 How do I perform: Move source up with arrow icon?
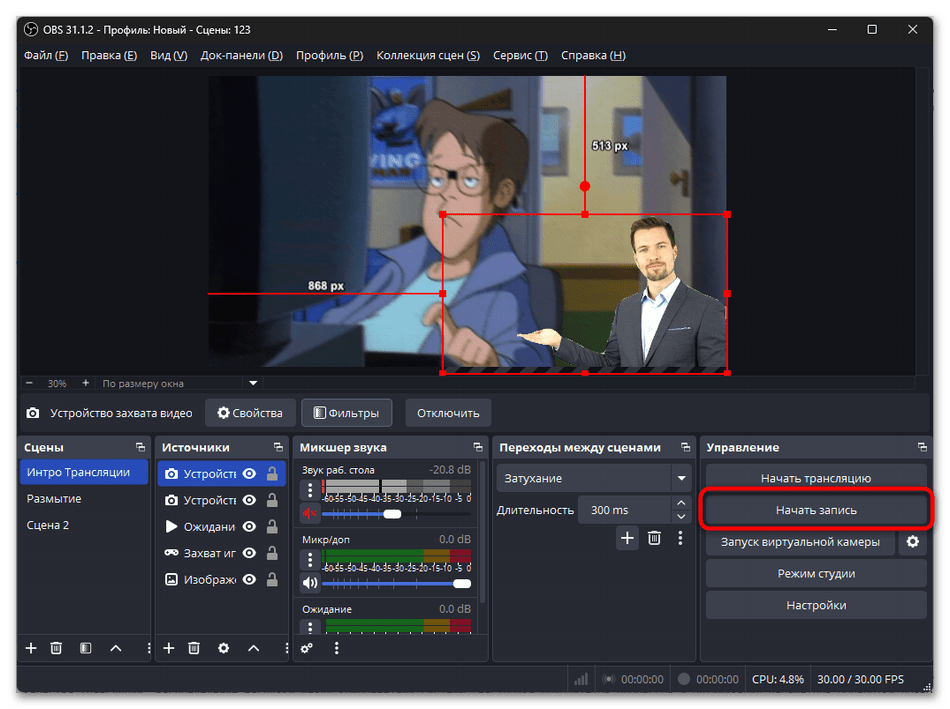pyautogui.click(x=254, y=648)
